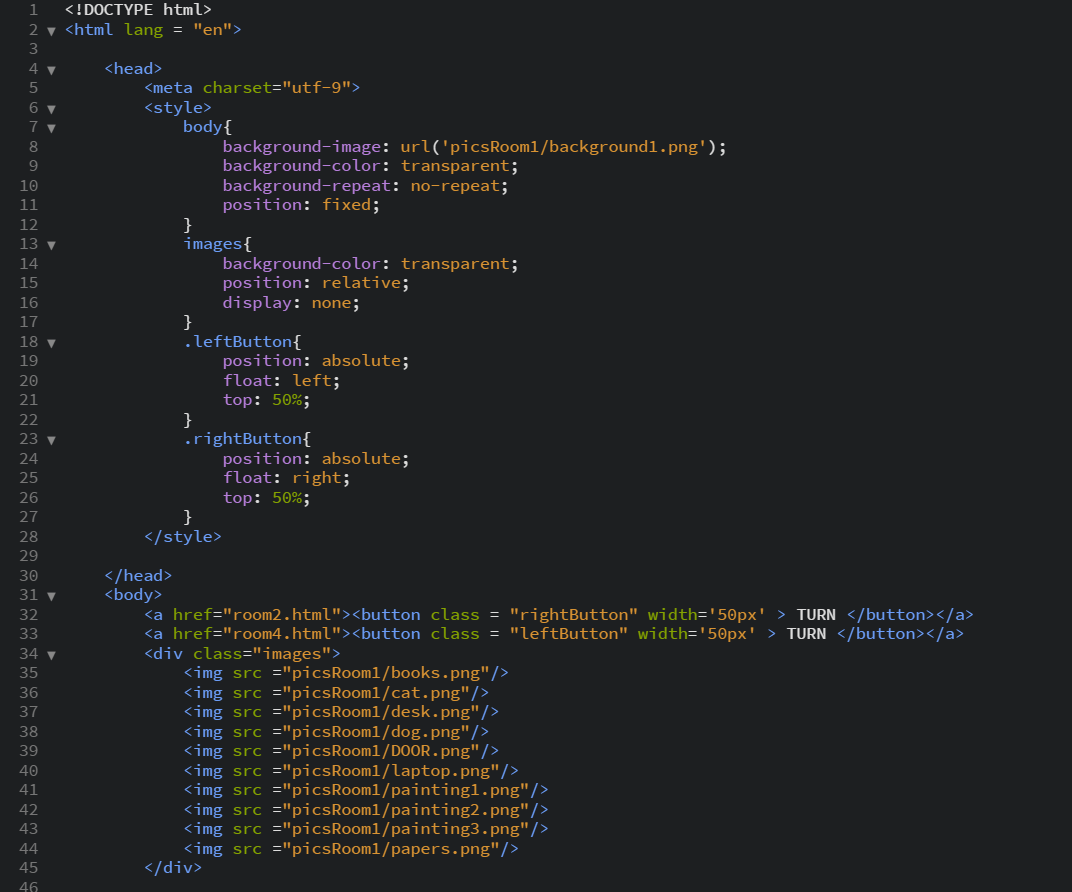Collapse the style block fold arrow
The width and height of the screenshot is (1072, 892).
[52, 107]
